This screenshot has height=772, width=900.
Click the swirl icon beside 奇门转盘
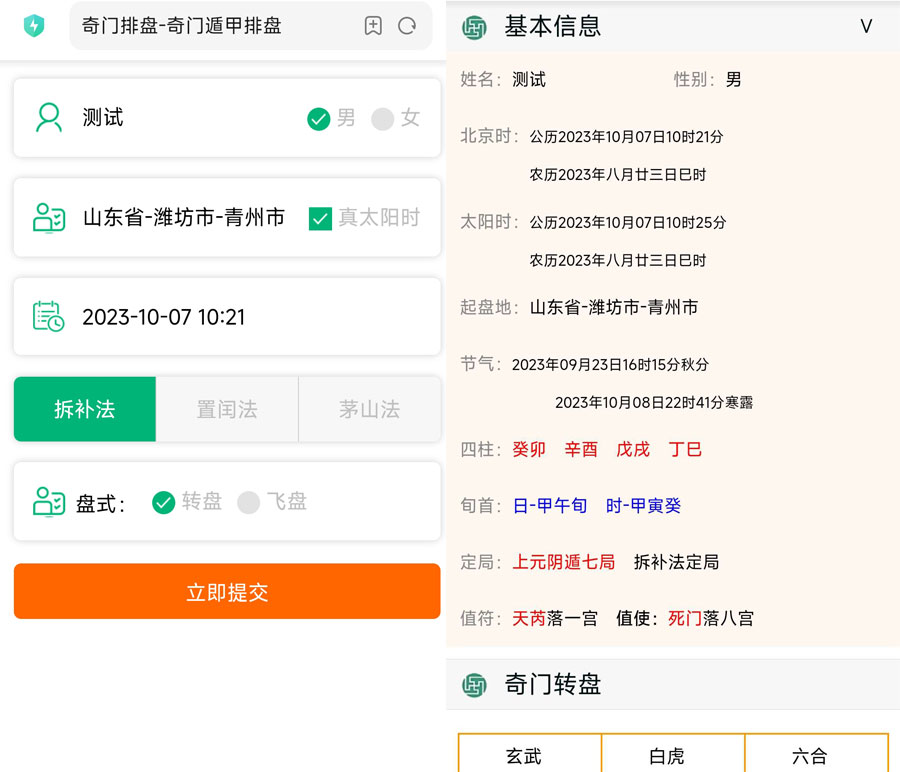pyautogui.click(x=473, y=685)
